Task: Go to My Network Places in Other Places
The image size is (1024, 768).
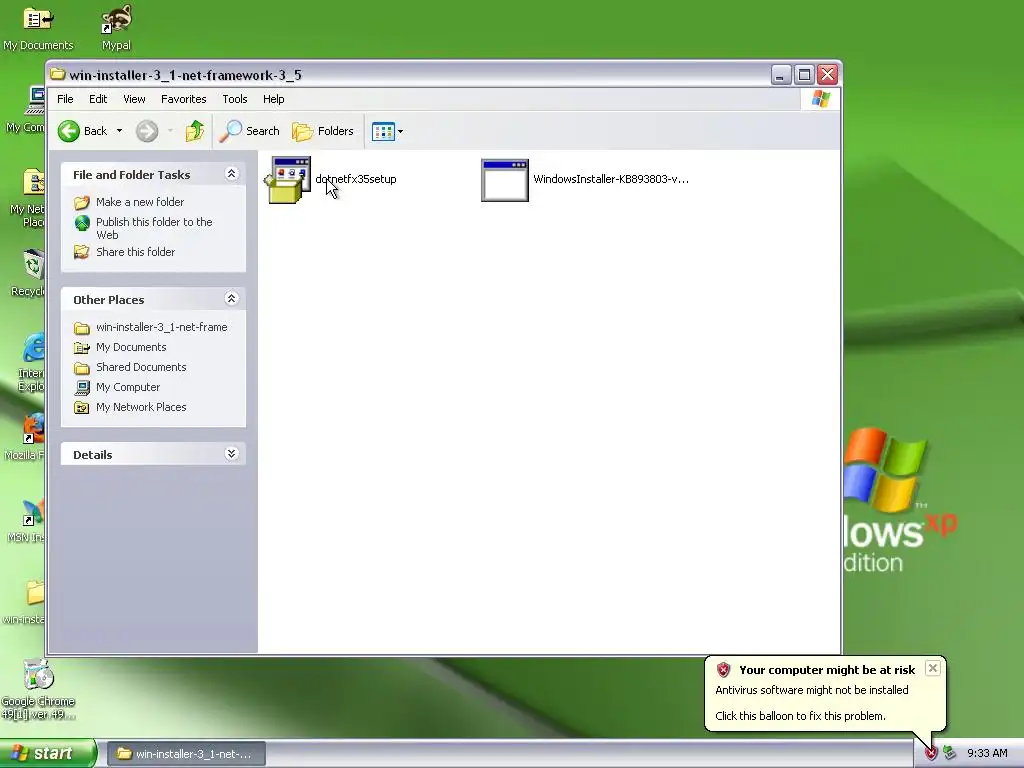Action: click(x=141, y=407)
